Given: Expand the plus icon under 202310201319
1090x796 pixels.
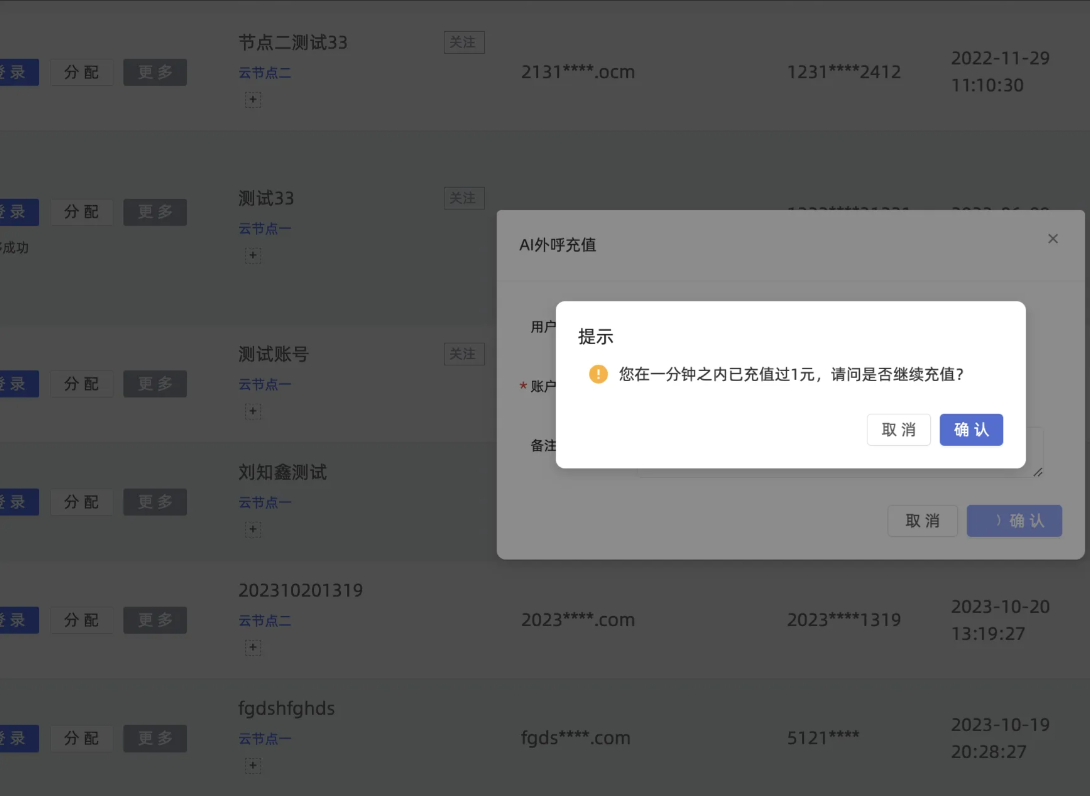Looking at the screenshot, I should click(253, 647).
